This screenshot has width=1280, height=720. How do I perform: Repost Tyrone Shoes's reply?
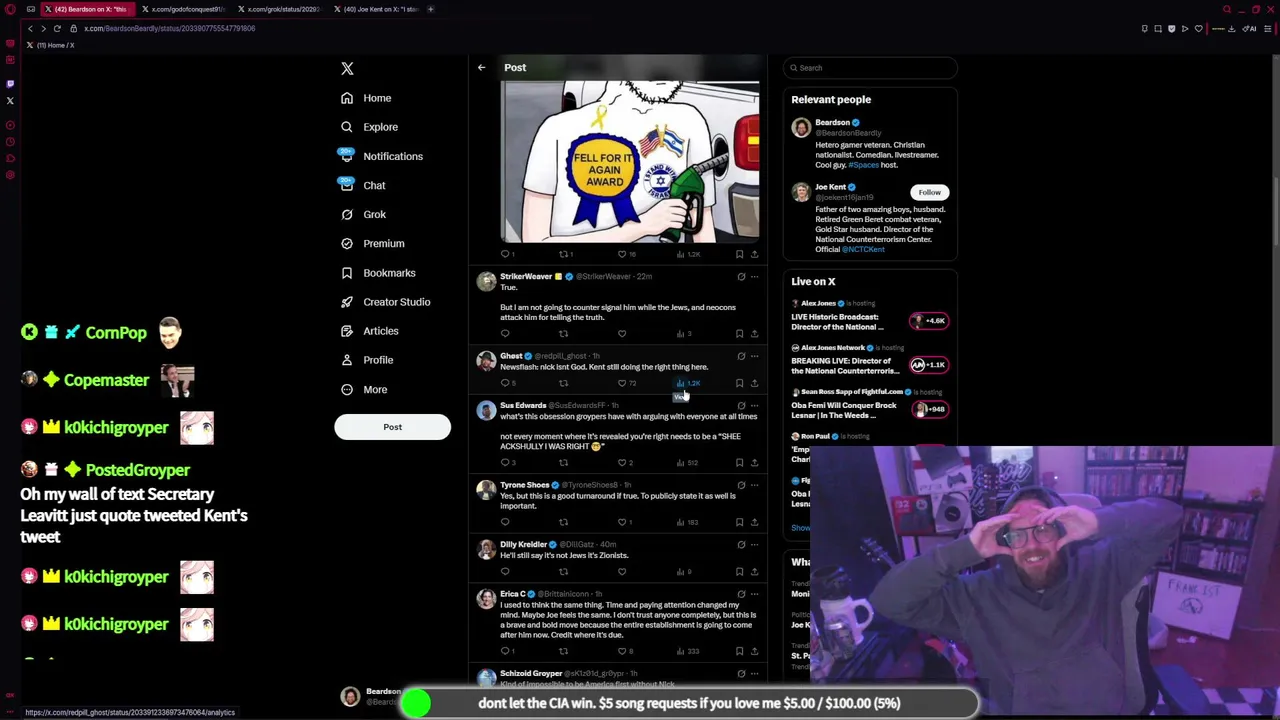click(563, 522)
